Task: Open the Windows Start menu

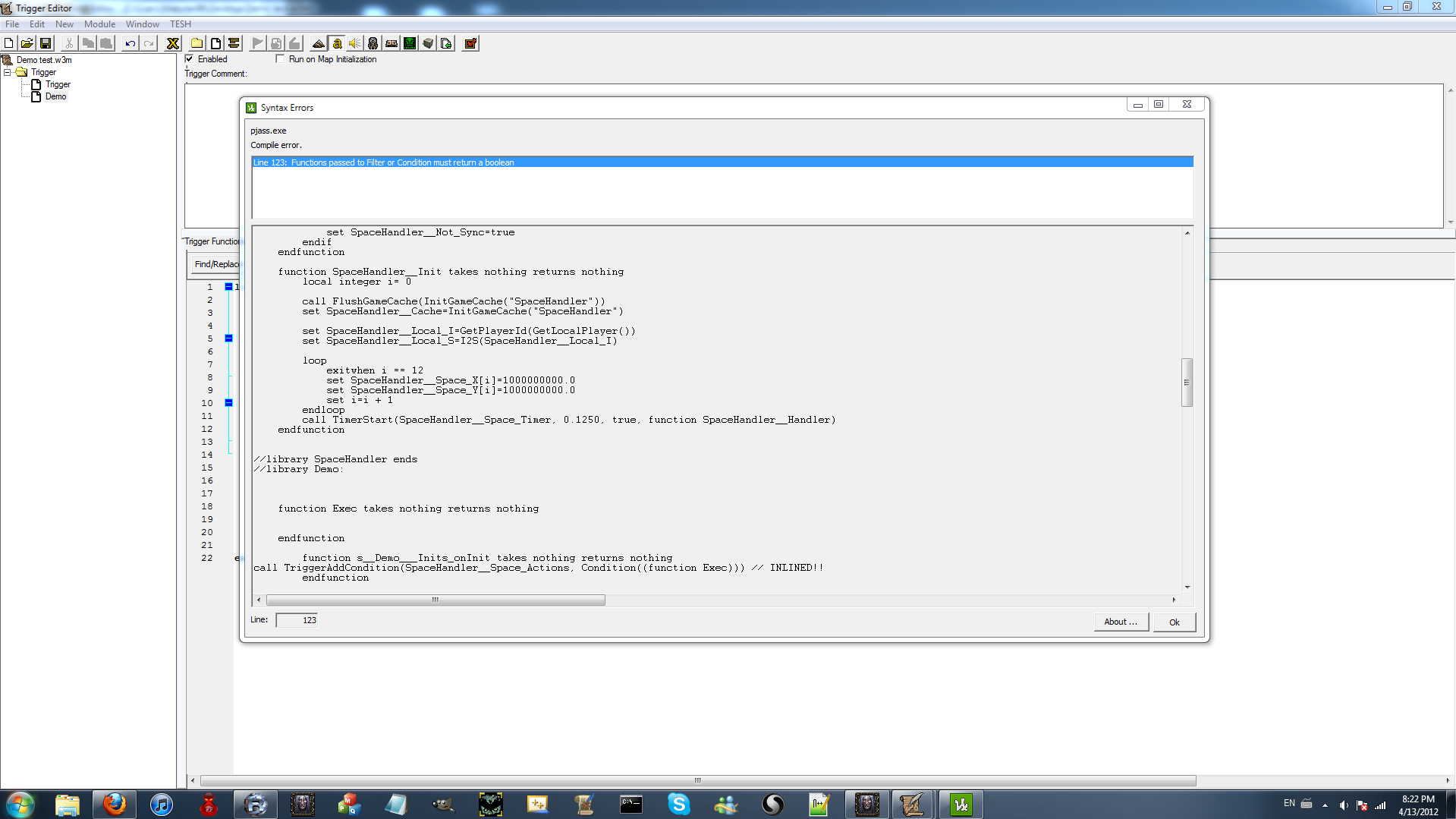Action: (20, 804)
